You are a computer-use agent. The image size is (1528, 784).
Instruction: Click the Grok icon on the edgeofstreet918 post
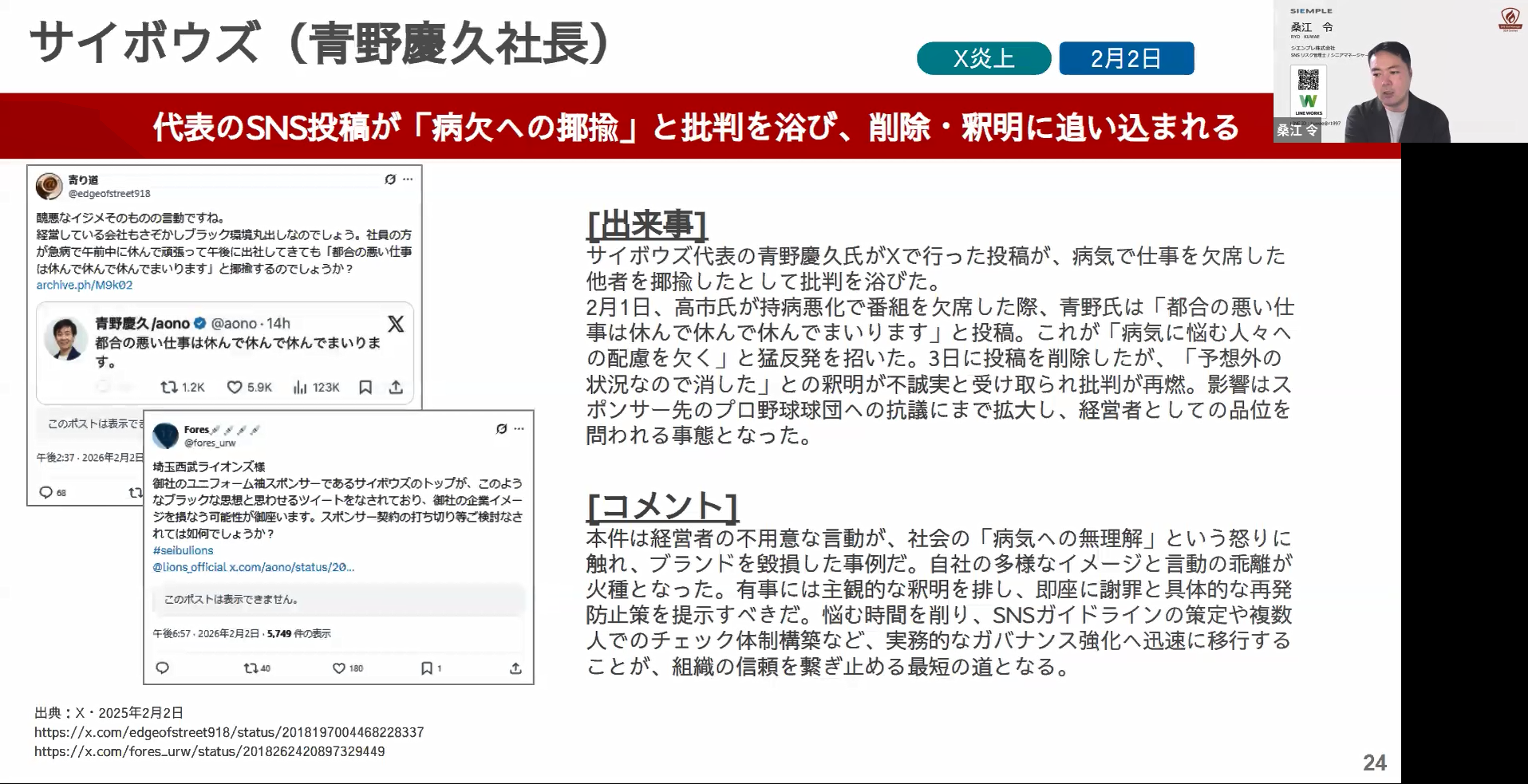(x=389, y=179)
